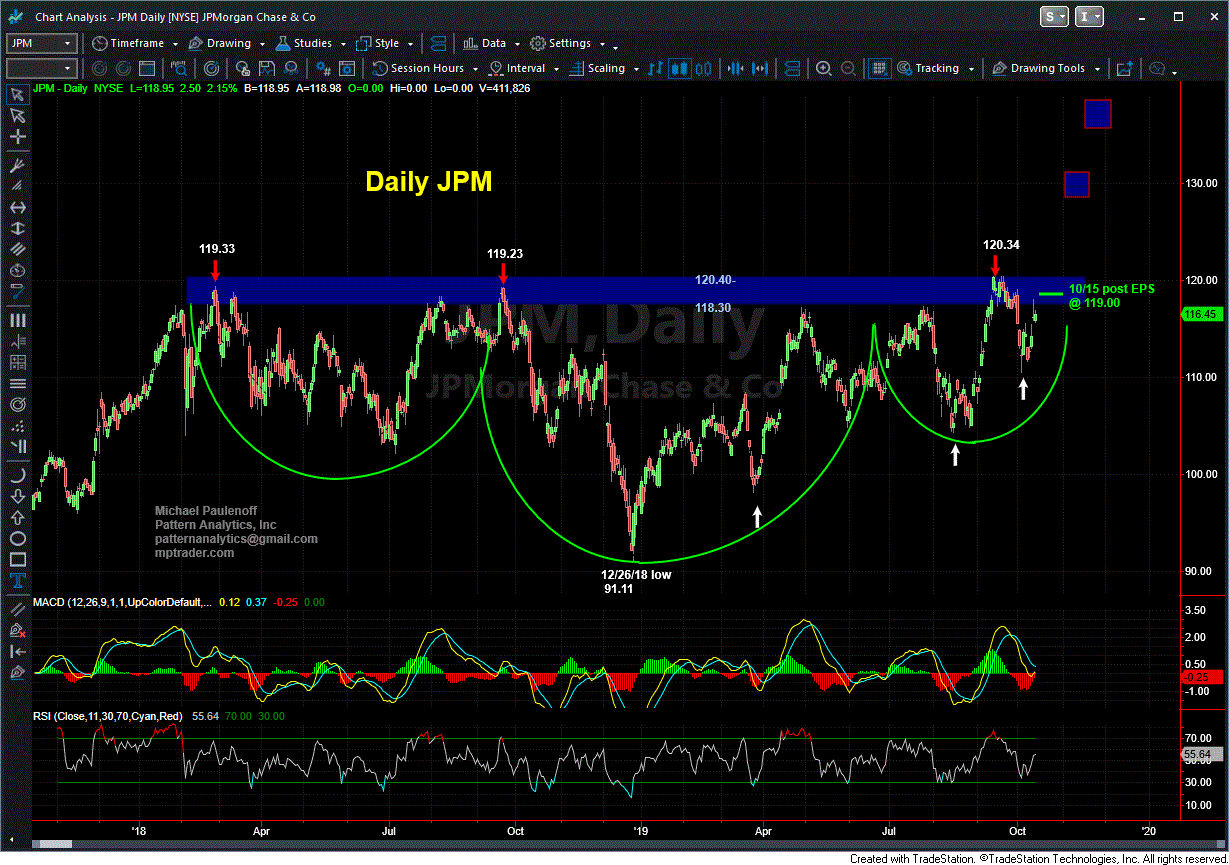Choose the vertical double-arrow measure tool

17,229
